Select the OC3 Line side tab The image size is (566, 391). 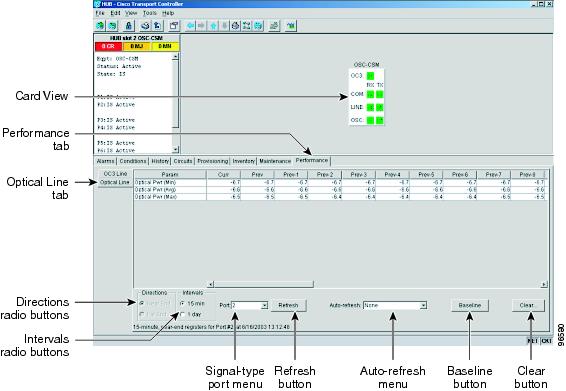pos(115,174)
